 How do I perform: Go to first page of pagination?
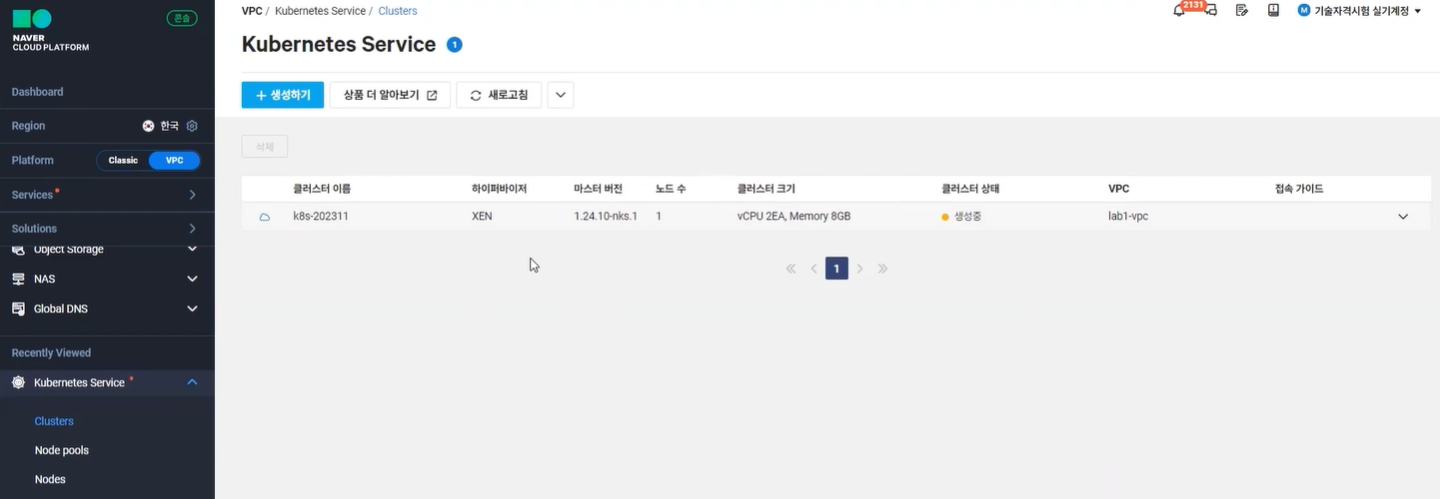tap(791, 268)
